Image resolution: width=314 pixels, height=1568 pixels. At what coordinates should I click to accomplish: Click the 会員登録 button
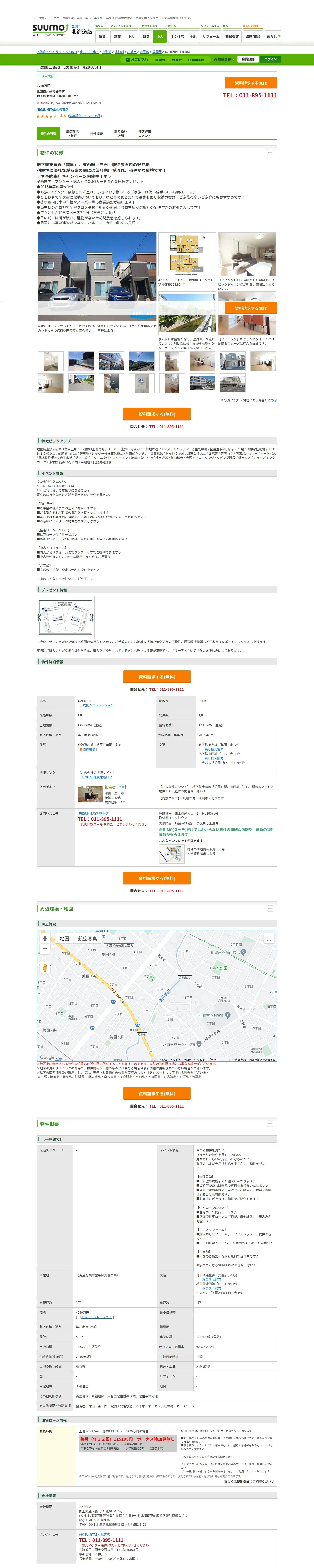[x=248, y=60]
